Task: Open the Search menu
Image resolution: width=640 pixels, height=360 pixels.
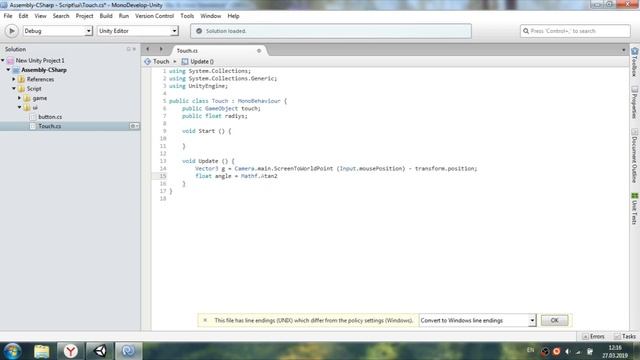Action: [x=61, y=16]
